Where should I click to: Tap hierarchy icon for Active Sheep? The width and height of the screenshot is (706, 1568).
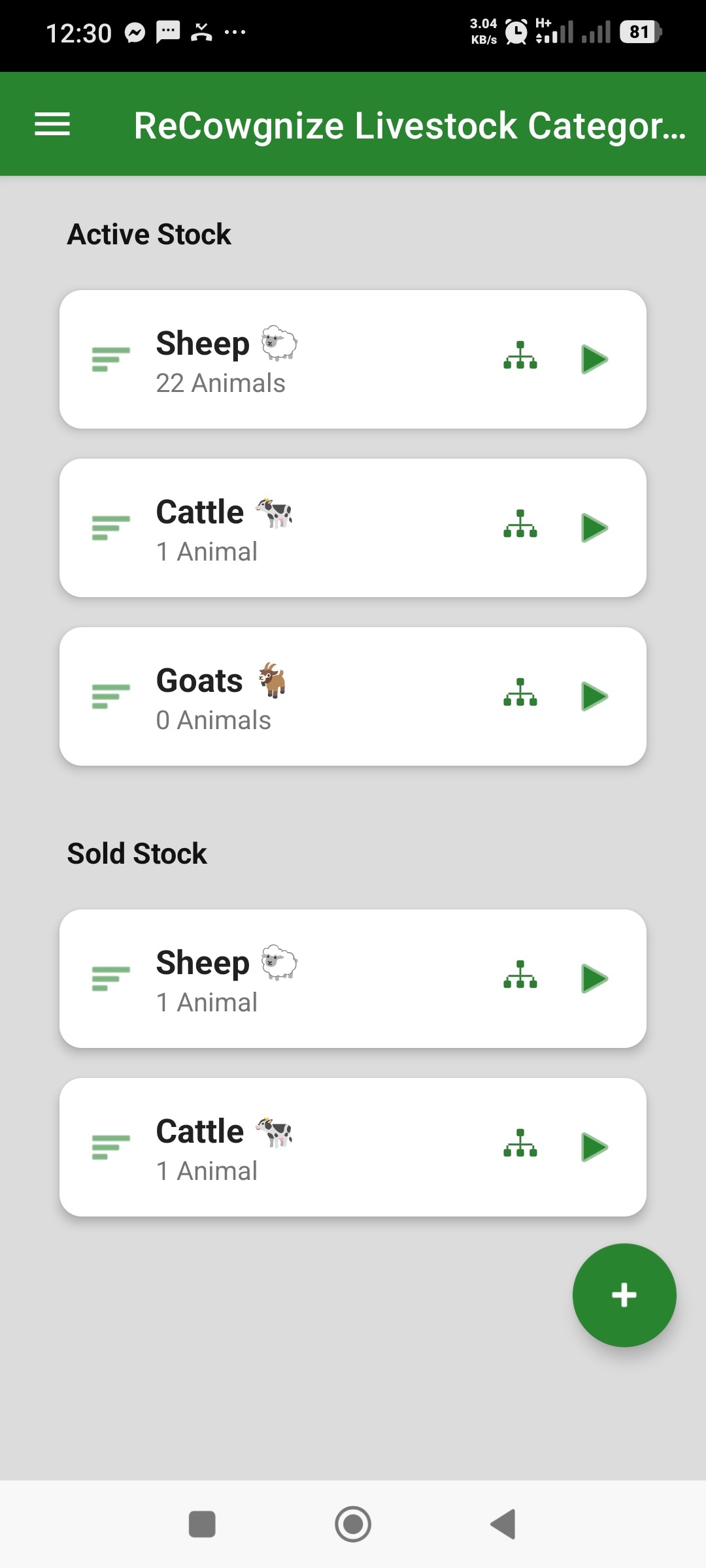pos(520,356)
